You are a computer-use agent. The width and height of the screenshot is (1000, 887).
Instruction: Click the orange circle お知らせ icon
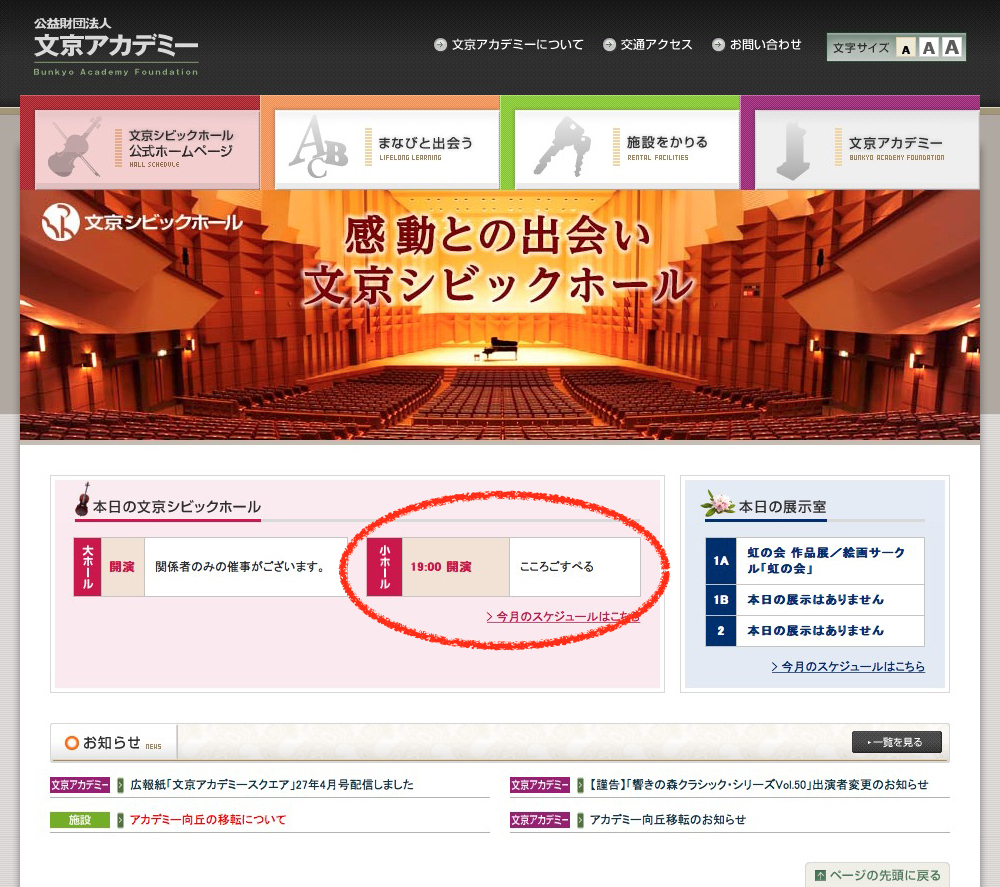click(71, 743)
